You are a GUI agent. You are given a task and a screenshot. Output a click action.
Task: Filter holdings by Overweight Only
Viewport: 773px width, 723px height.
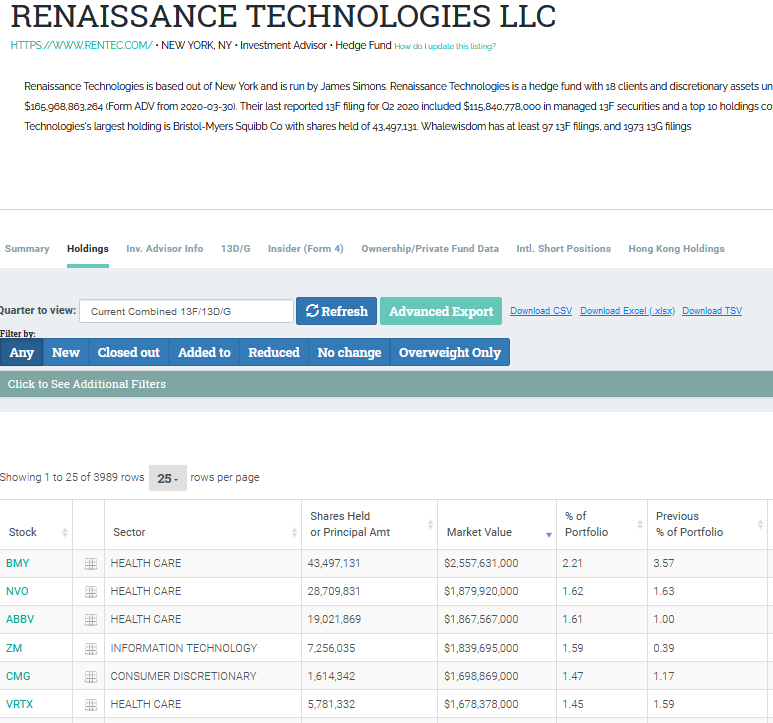[x=450, y=352]
